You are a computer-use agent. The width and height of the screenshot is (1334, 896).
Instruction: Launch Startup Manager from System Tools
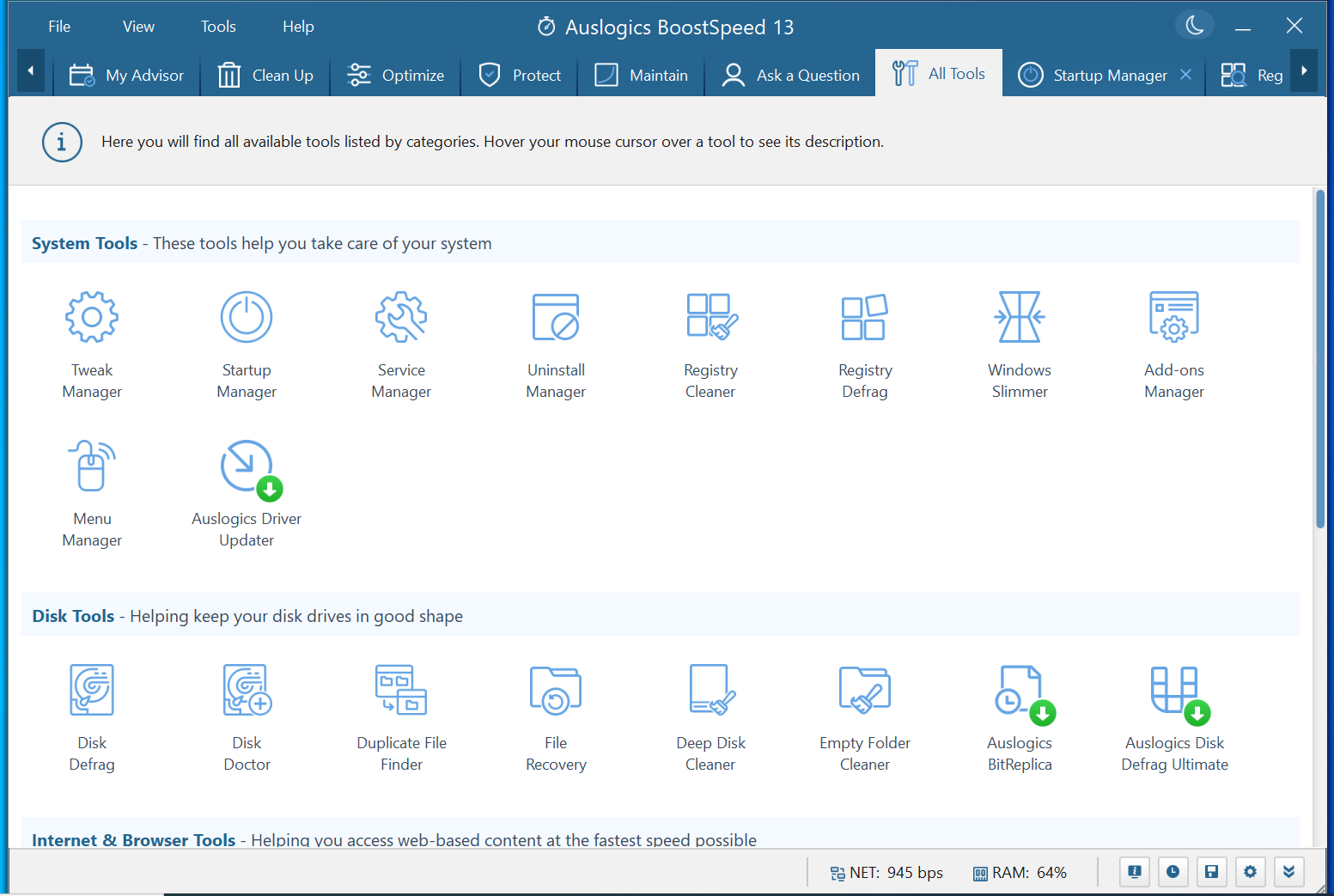coord(247,345)
